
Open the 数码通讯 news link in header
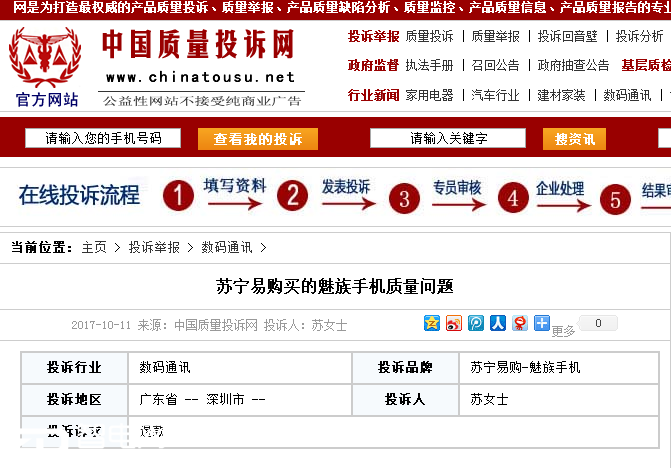pos(627,95)
